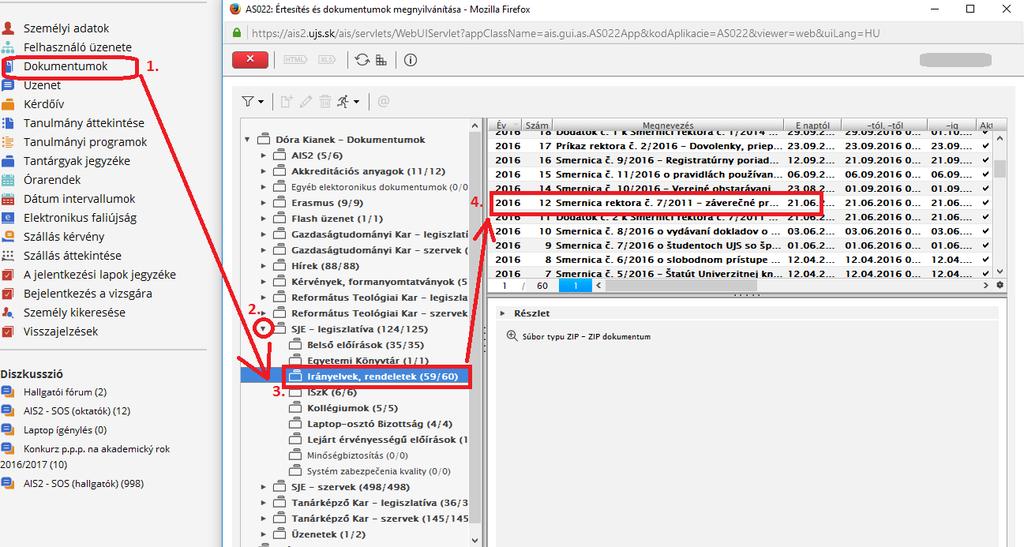Click the new document icon
The height and width of the screenshot is (547, 1024).
coord(286,102)
